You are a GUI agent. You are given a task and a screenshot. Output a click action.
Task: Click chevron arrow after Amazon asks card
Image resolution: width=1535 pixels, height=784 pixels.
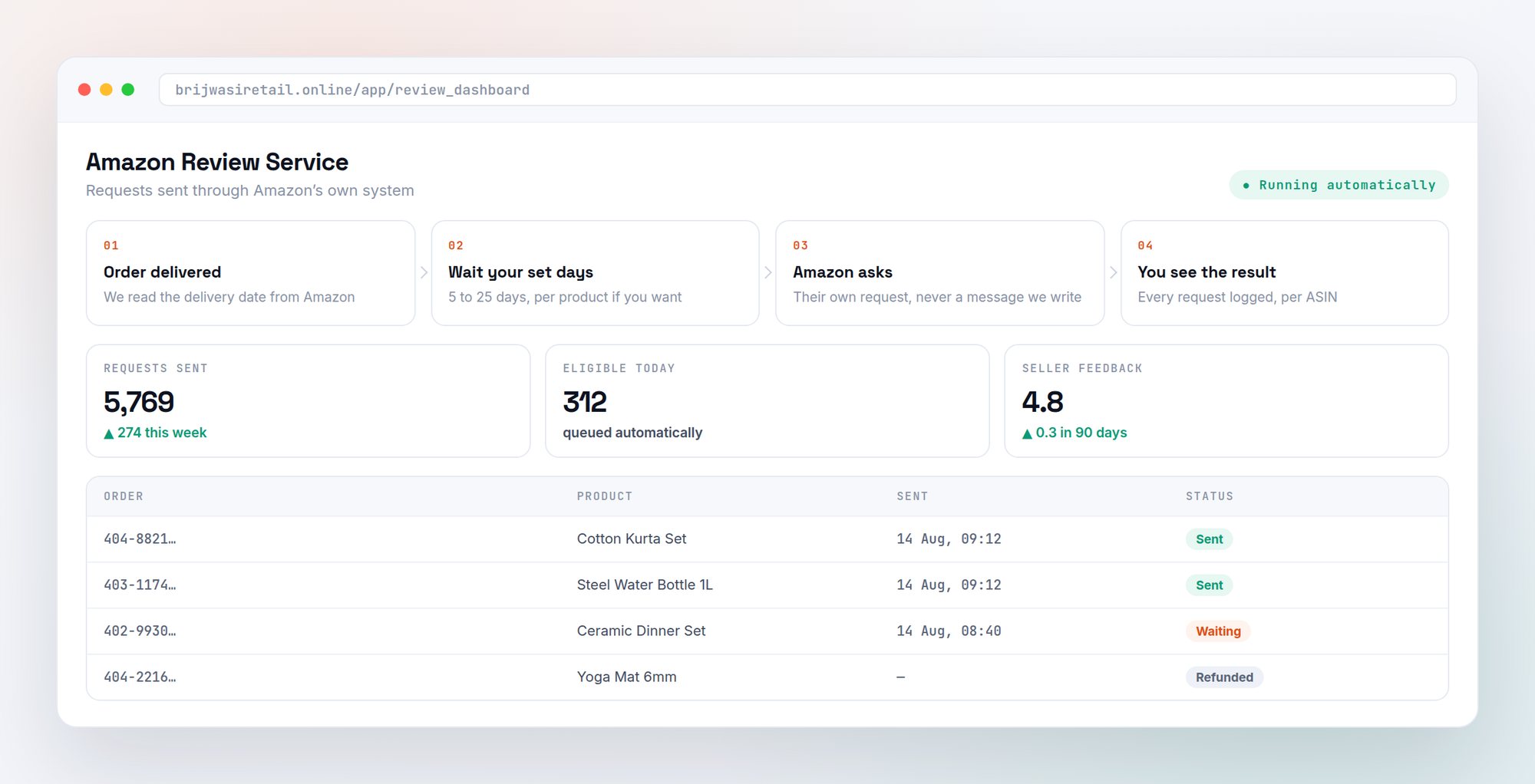[x=1113, y=272]
